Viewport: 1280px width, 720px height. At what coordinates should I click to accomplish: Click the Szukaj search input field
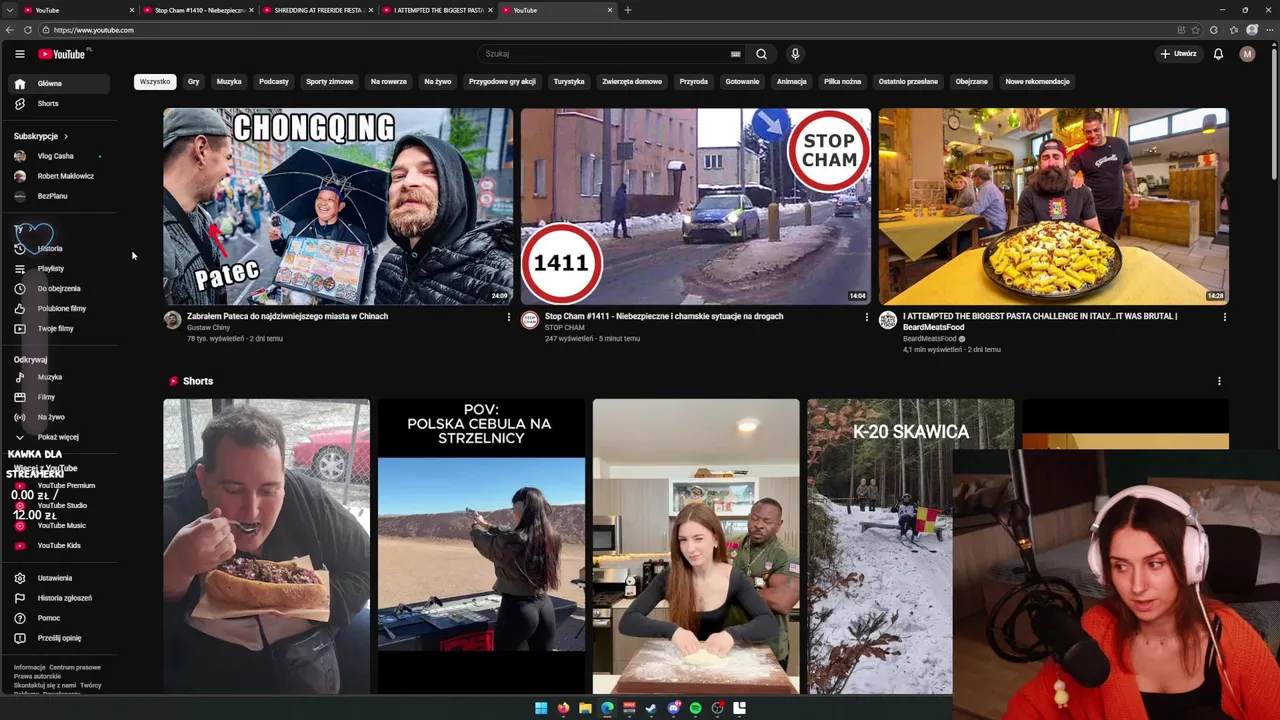(605, 54)
